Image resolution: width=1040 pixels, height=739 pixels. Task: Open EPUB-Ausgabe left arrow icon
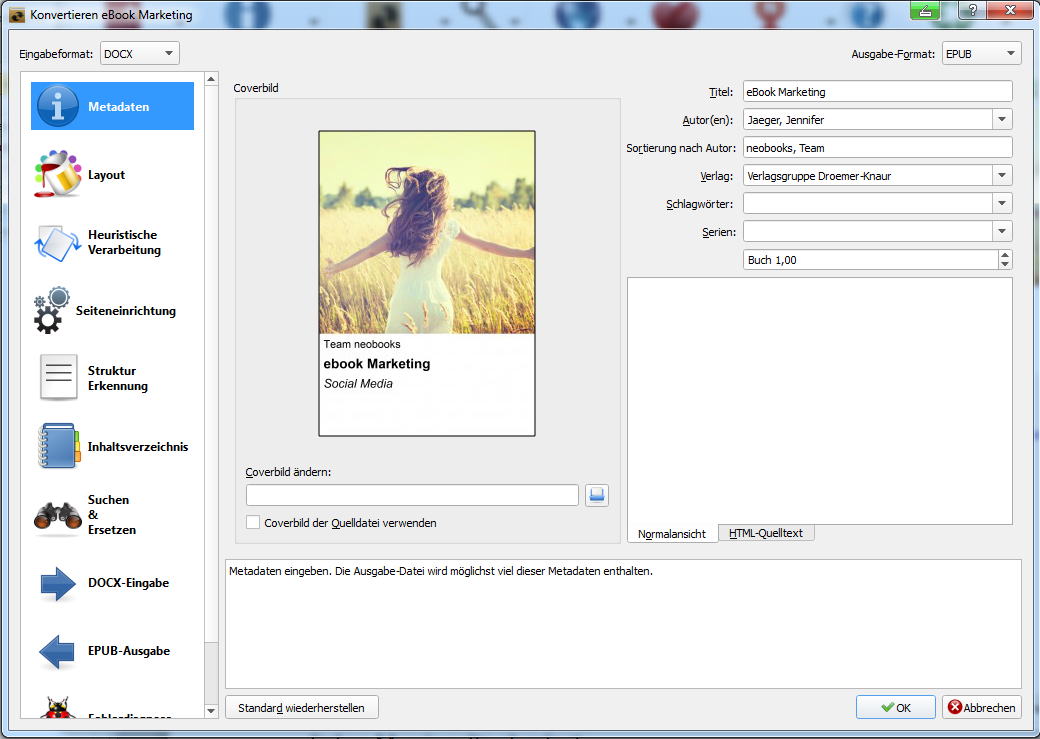tap(57, 651)
